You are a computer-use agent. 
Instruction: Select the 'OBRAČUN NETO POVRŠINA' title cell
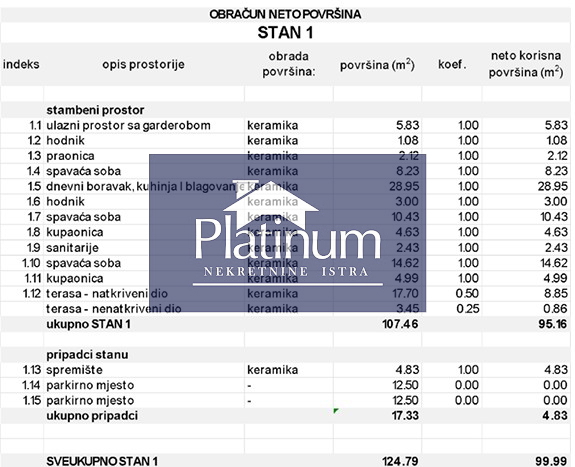tap(285, 14)
